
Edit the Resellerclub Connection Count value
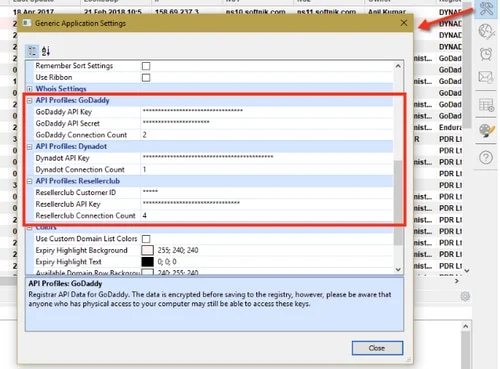tap(267, 215)
